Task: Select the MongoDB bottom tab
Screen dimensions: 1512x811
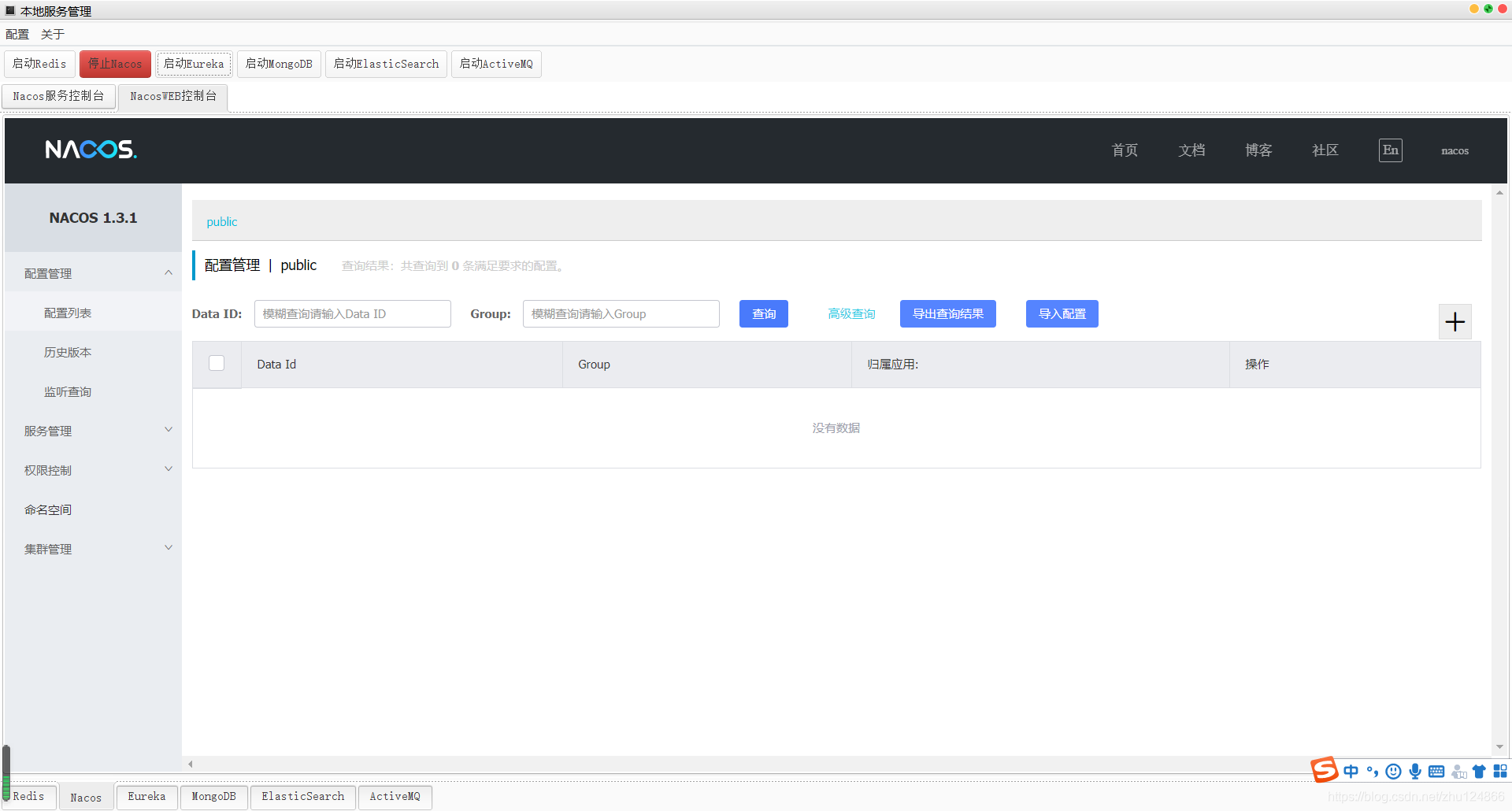Action: 214,797
